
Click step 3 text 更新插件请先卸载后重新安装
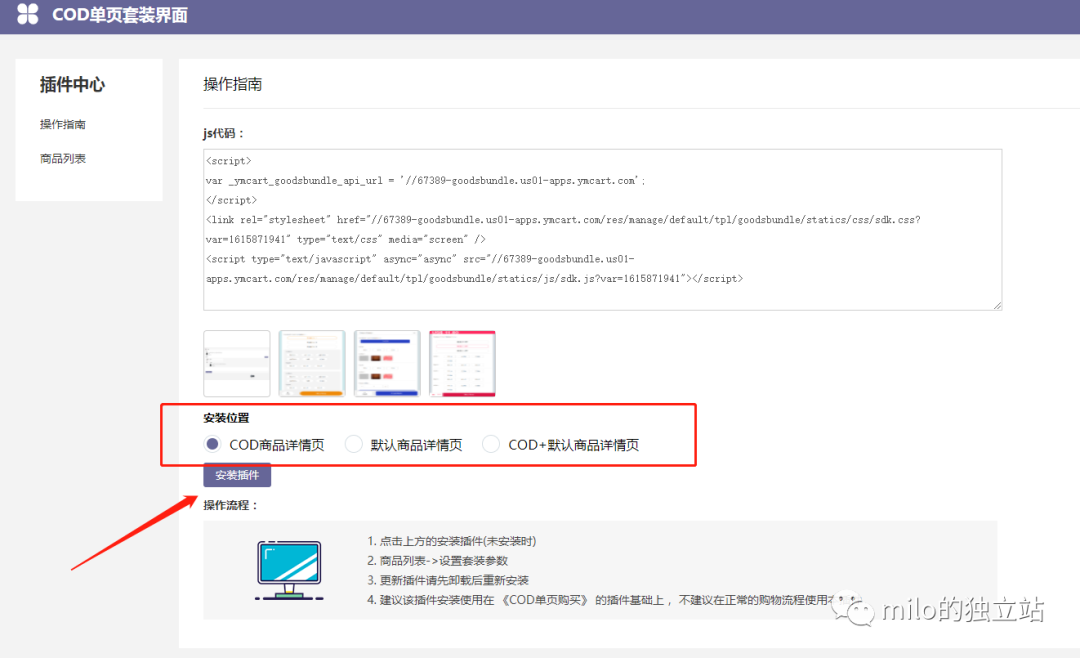click(x=448, y=580)
